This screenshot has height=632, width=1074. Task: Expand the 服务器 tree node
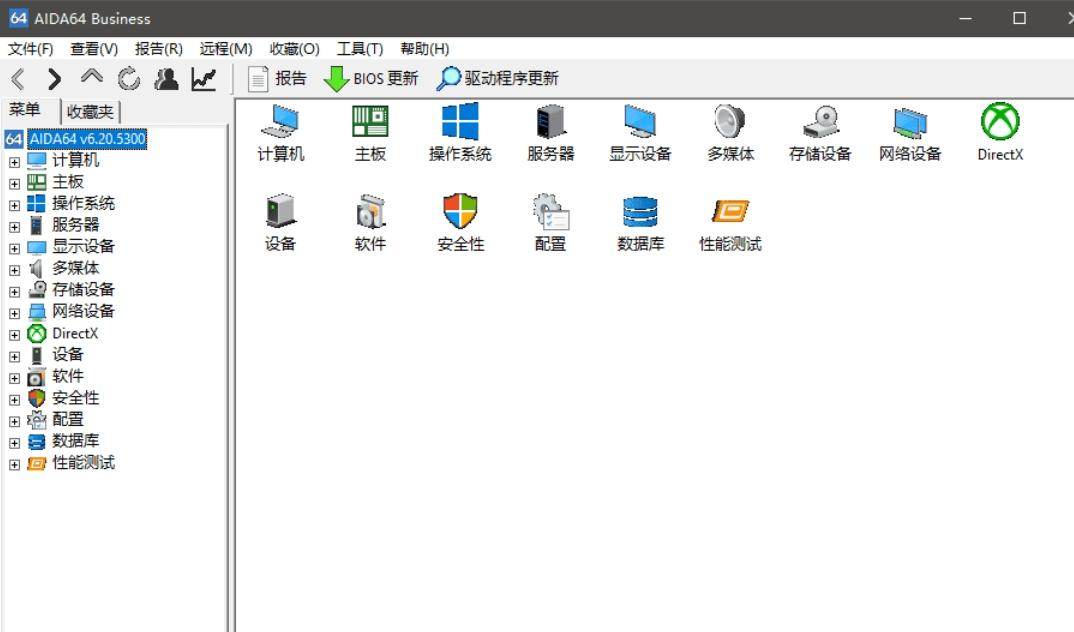click(x=14, y=227)
